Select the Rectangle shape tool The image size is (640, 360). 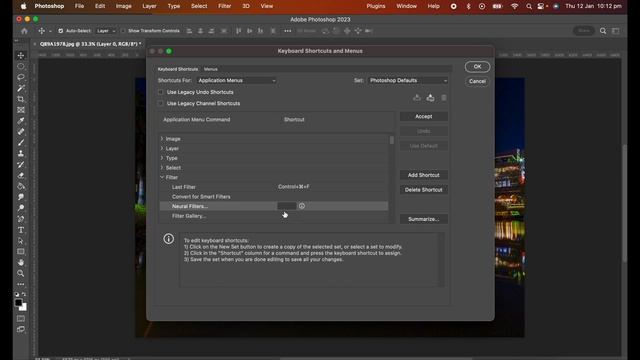pyautogui.click(x=21, y=252)
